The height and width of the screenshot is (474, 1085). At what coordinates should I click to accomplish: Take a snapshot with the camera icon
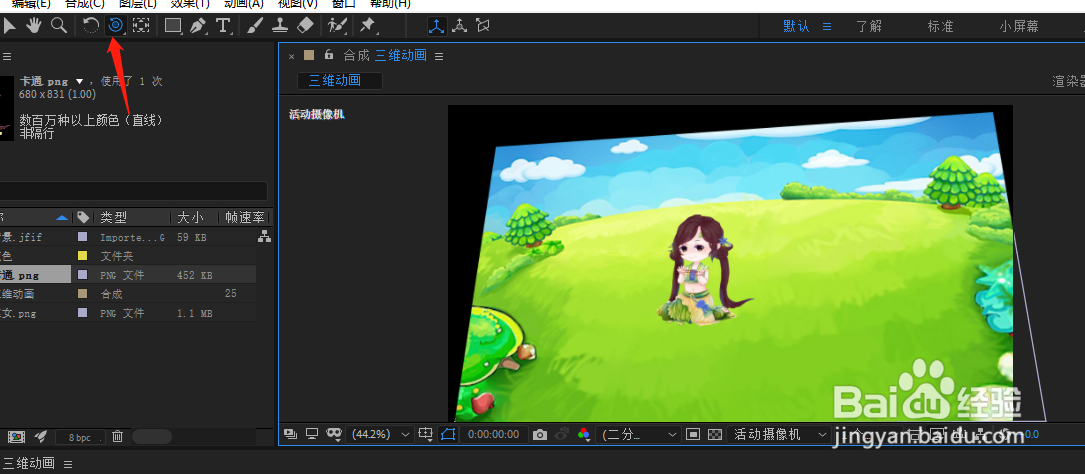[540, 435]
